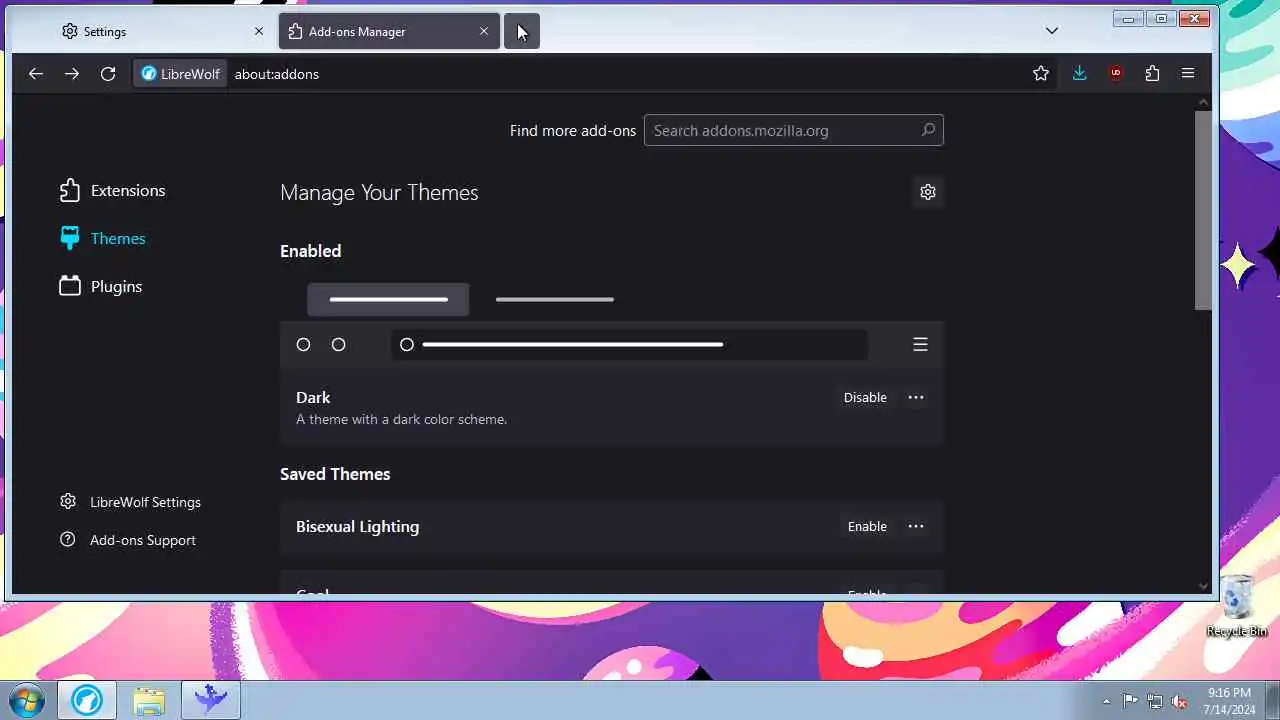Enable the Bisexual Lighting theme
Image resolution: width=1280 pixels, height=720 pixels.
click(867, 526)
